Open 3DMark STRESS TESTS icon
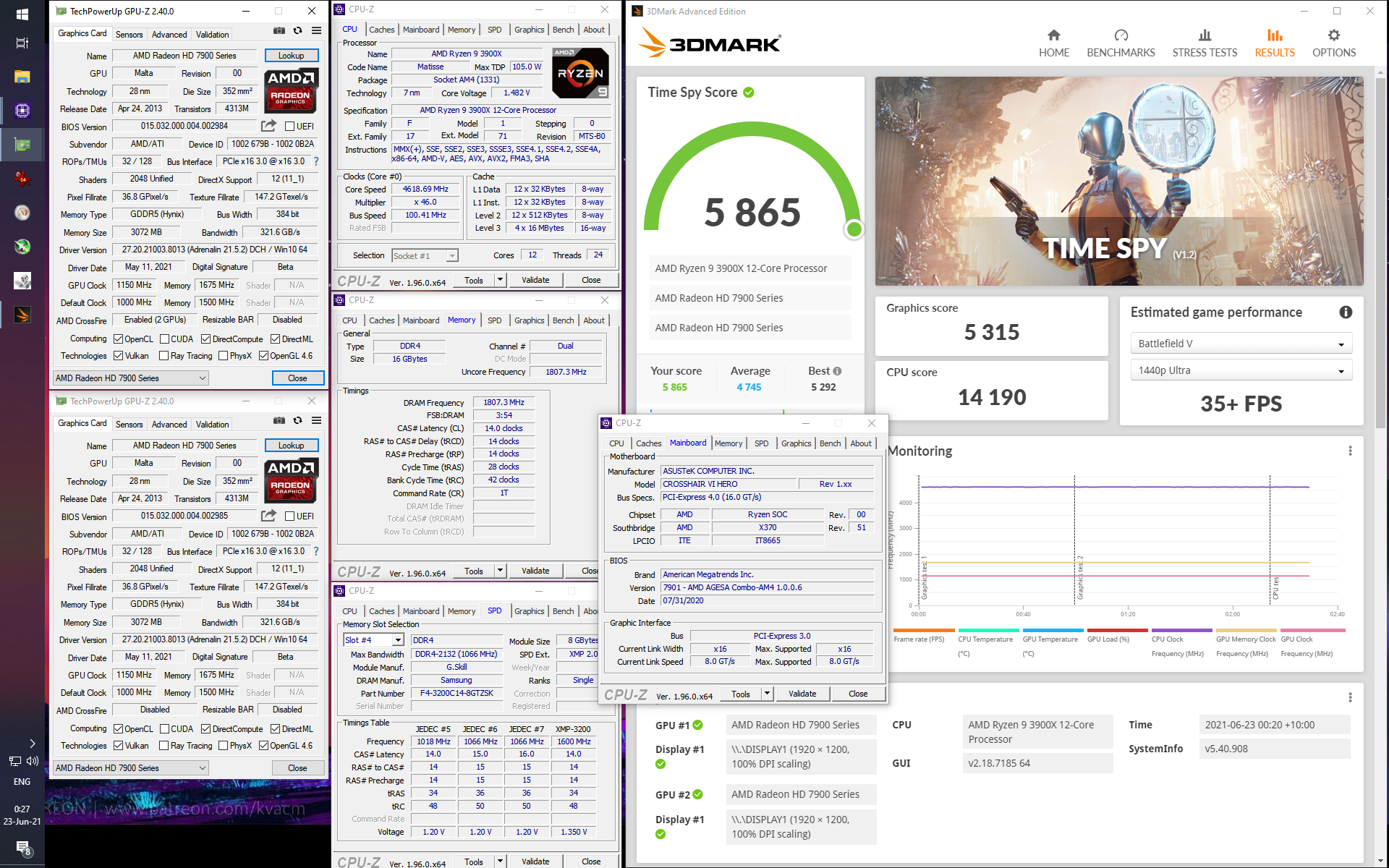 point(1205,35)
